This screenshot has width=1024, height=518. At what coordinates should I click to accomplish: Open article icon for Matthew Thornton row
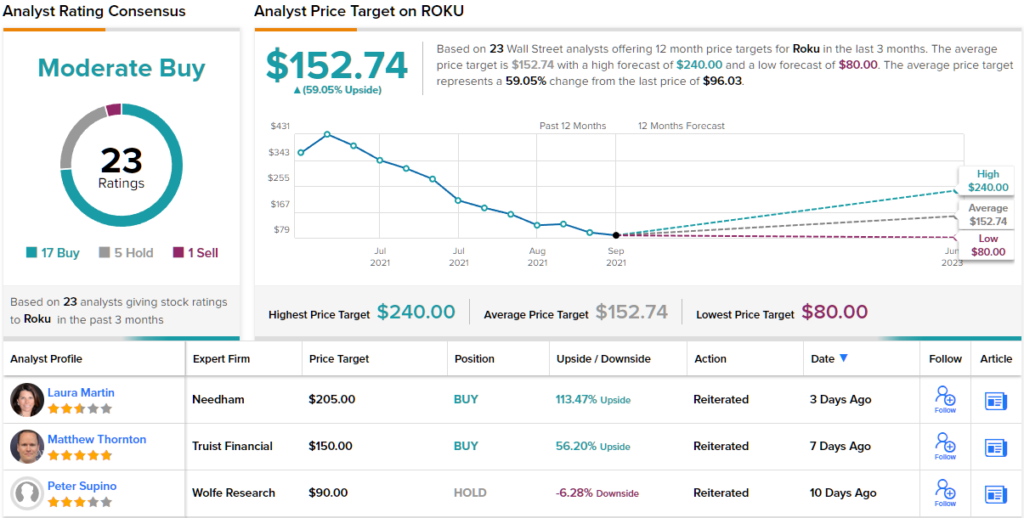click(x=996, y=447)
